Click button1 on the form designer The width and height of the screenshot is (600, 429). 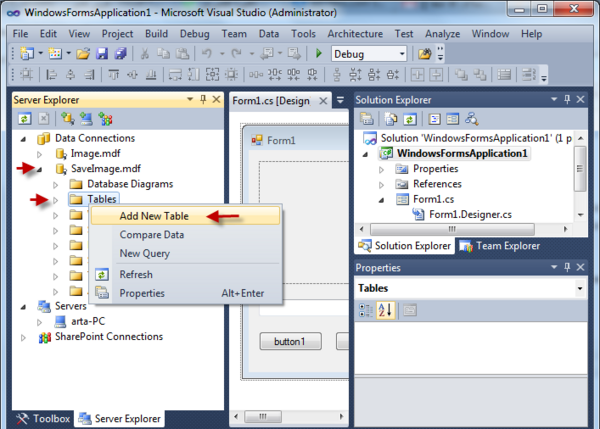(x=290, y=341)
